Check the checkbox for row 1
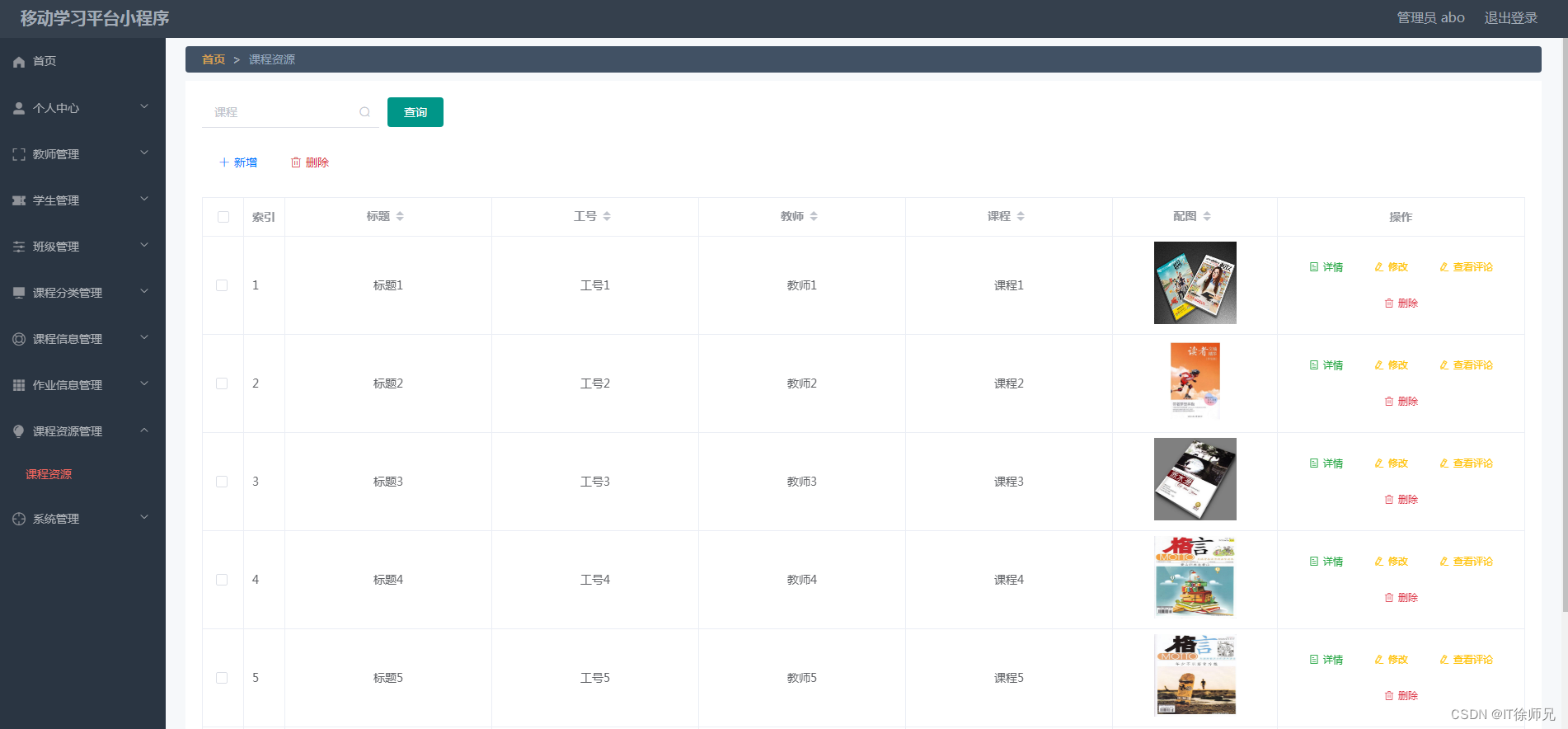This screenshot has width=1568, height=729. [222, 285]
